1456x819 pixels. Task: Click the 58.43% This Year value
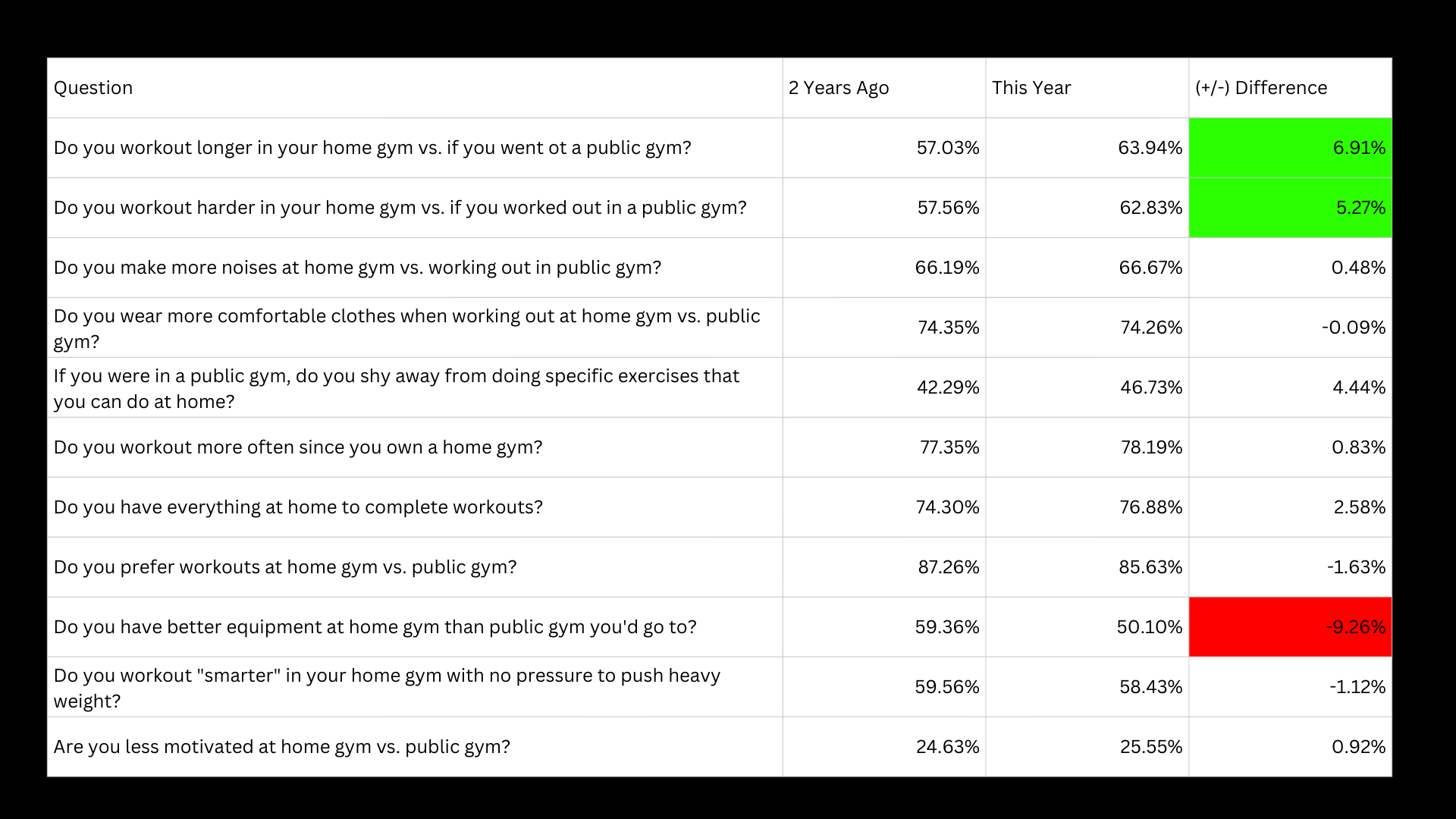point(1150,687)
